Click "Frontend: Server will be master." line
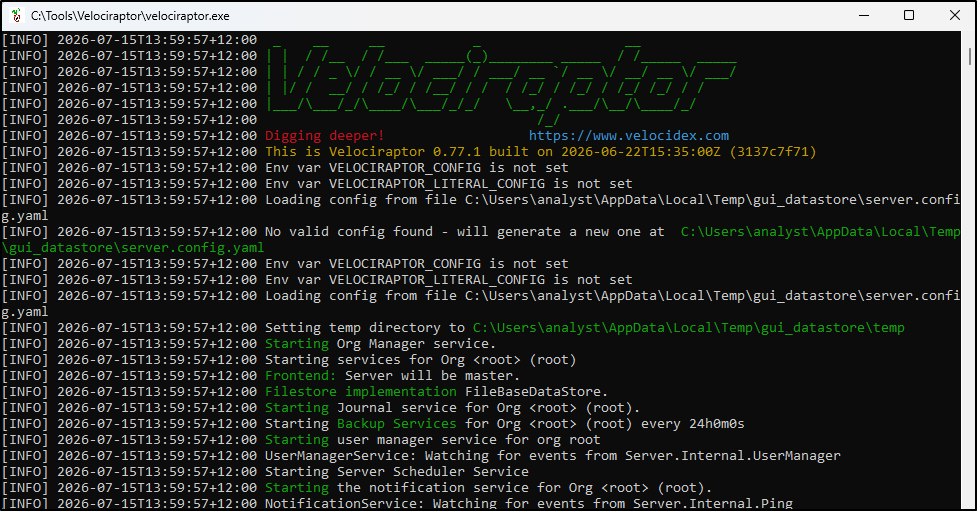Screen dimensions: 977x511 (393, 376)
